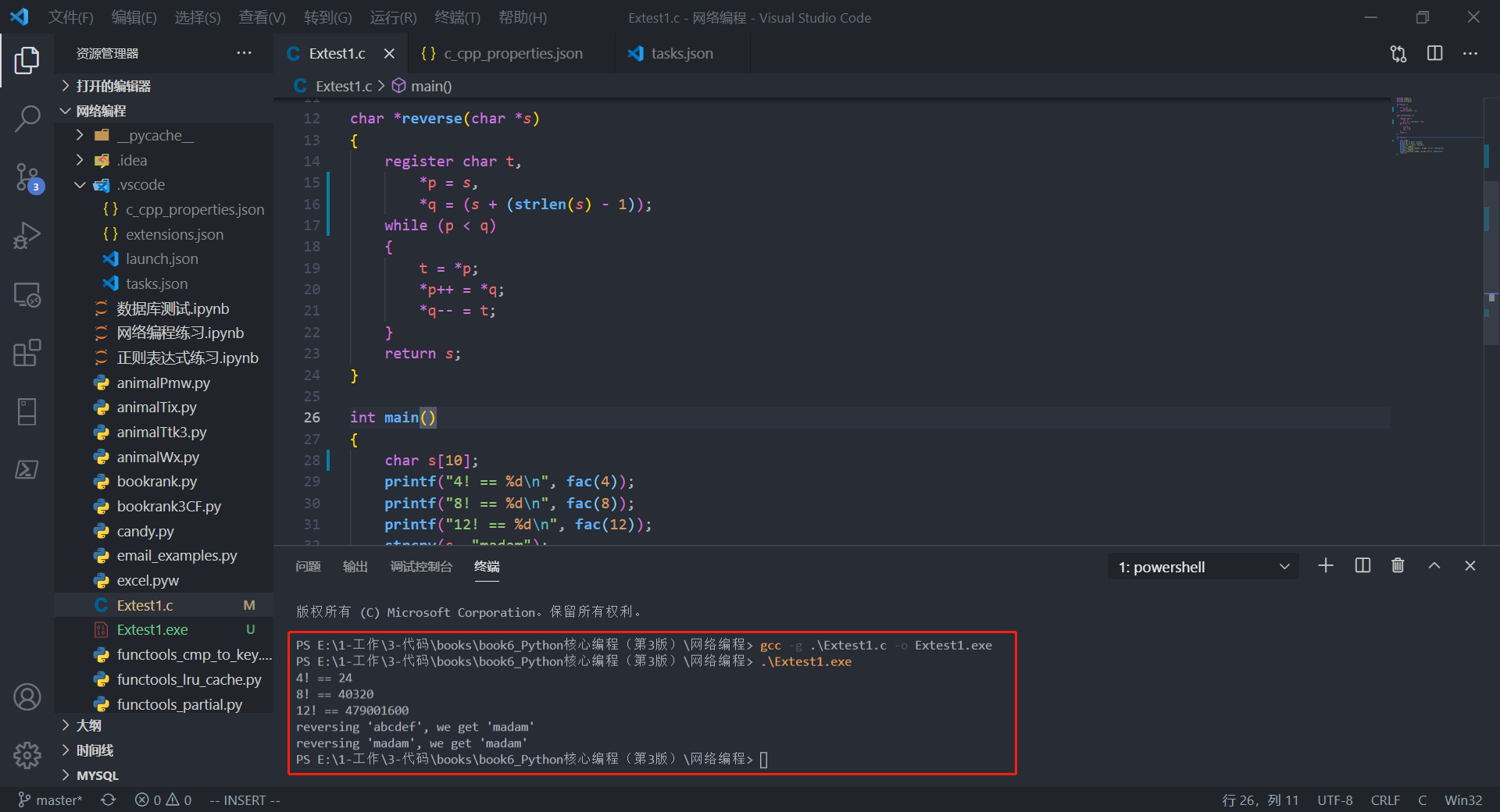Click the main() breadcrumb item
The image size is (1500, 812).
coord(422,86)
